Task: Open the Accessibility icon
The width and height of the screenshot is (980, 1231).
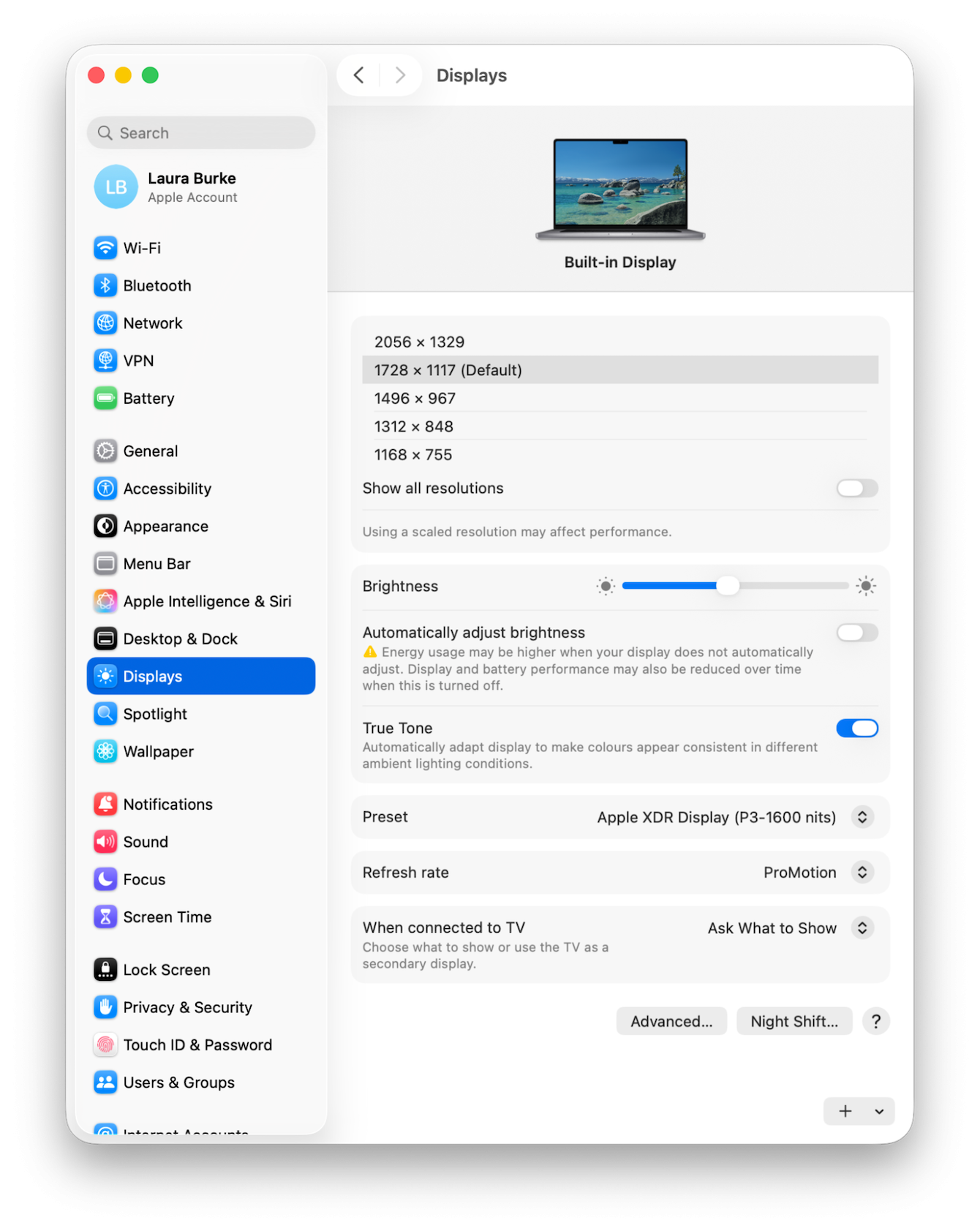Action: point(105,489)
